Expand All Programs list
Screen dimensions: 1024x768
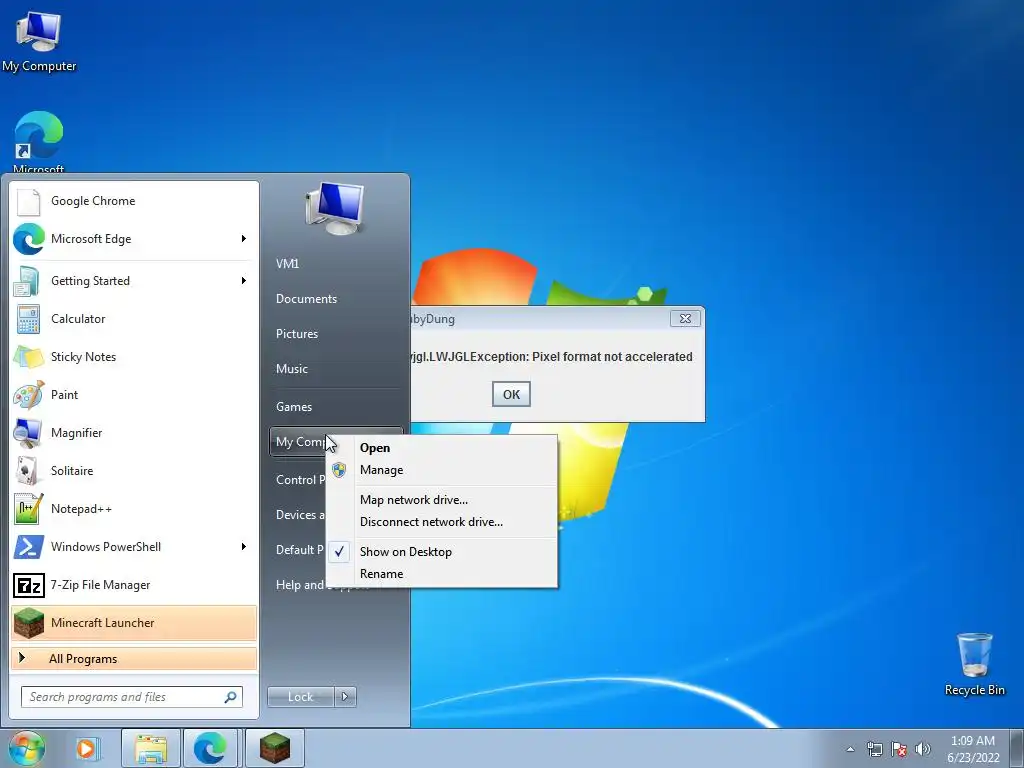tap(134, 659)
